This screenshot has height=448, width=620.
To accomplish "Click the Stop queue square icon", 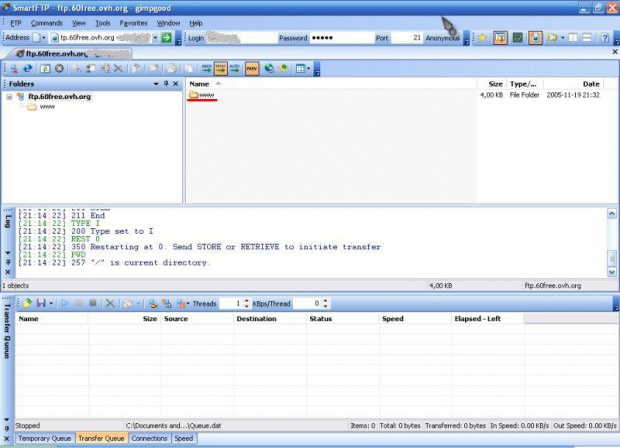I will (93, 303).
